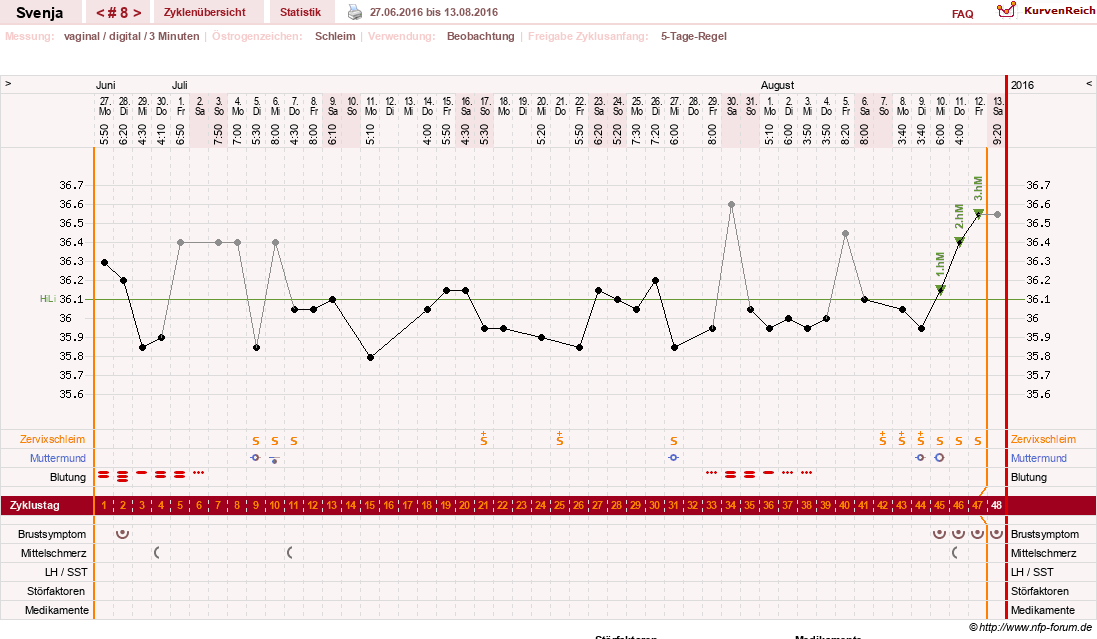
Task: Click the Schleim estrogen sign text
Action: click(x=335, y=36)
